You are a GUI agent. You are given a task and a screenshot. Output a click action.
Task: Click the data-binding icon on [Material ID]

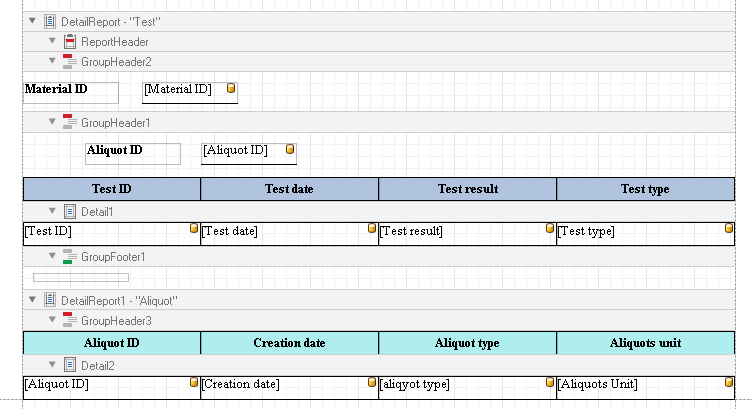[x=231, y=89]
